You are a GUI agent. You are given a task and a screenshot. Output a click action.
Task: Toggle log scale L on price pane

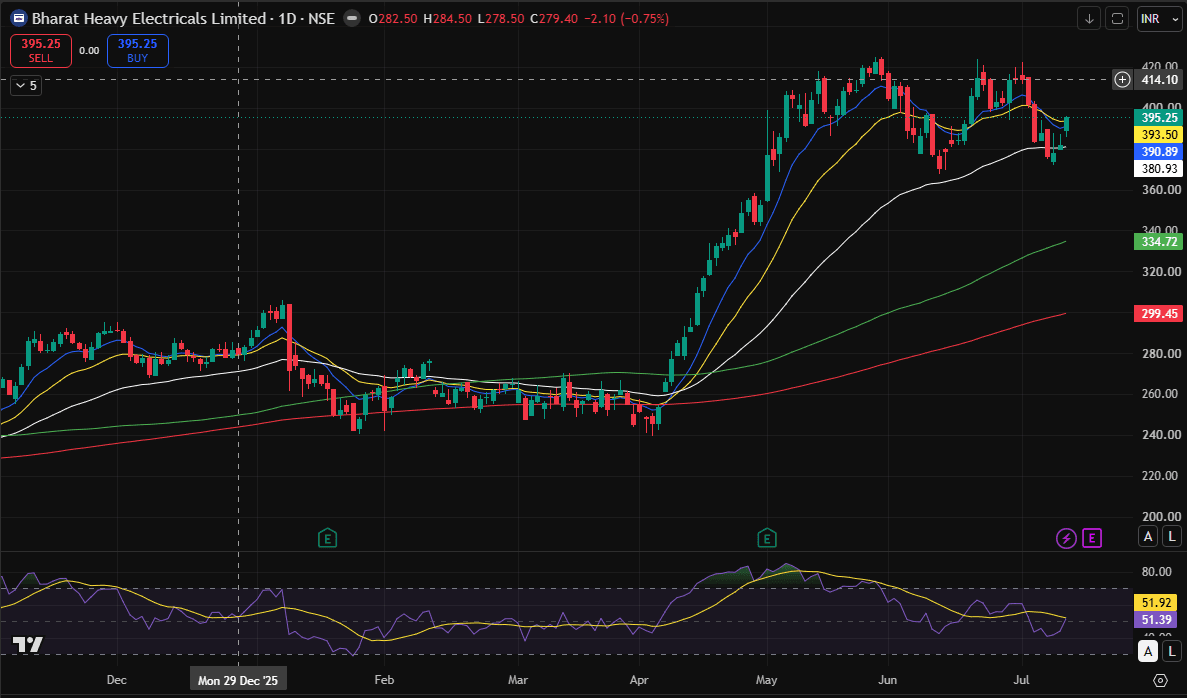(1171, 536)
